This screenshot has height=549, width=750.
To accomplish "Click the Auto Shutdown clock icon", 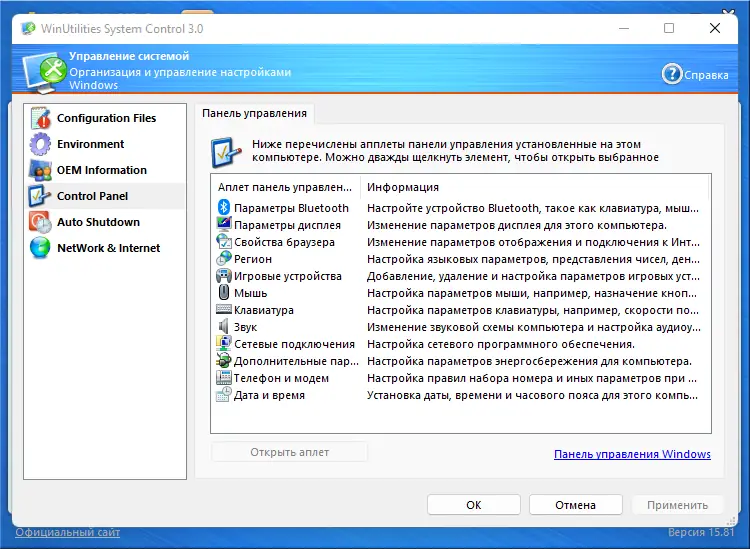I will point(40,222).
